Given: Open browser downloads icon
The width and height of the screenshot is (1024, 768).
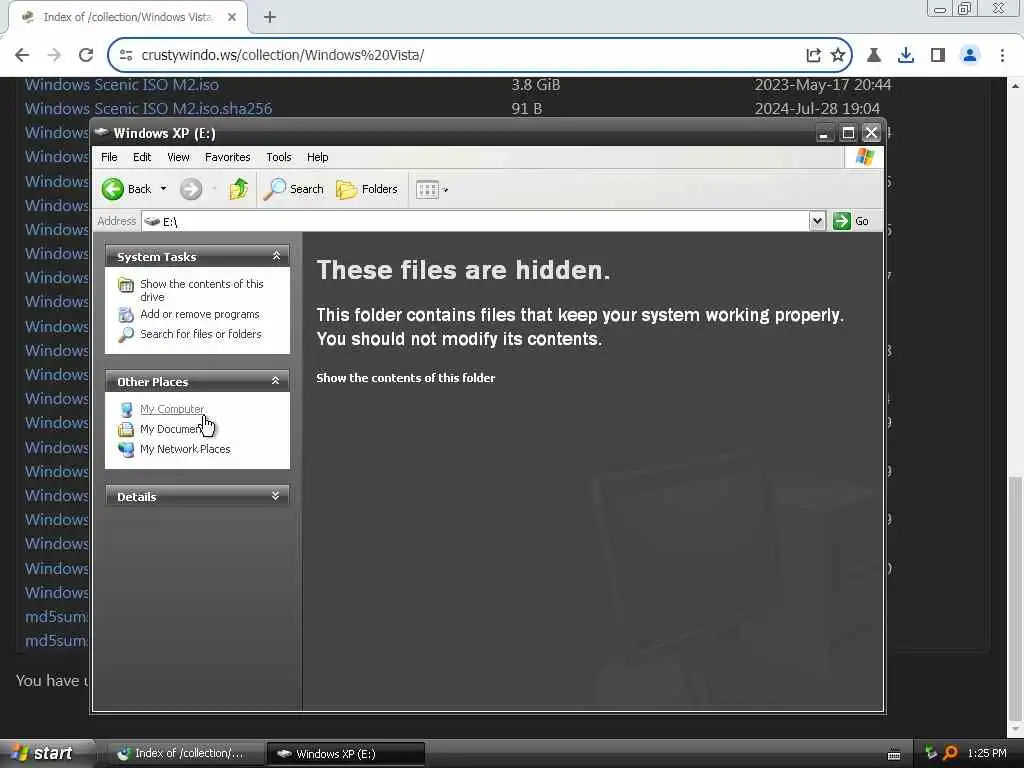Looking at the screenshot, I should [905, 55].
